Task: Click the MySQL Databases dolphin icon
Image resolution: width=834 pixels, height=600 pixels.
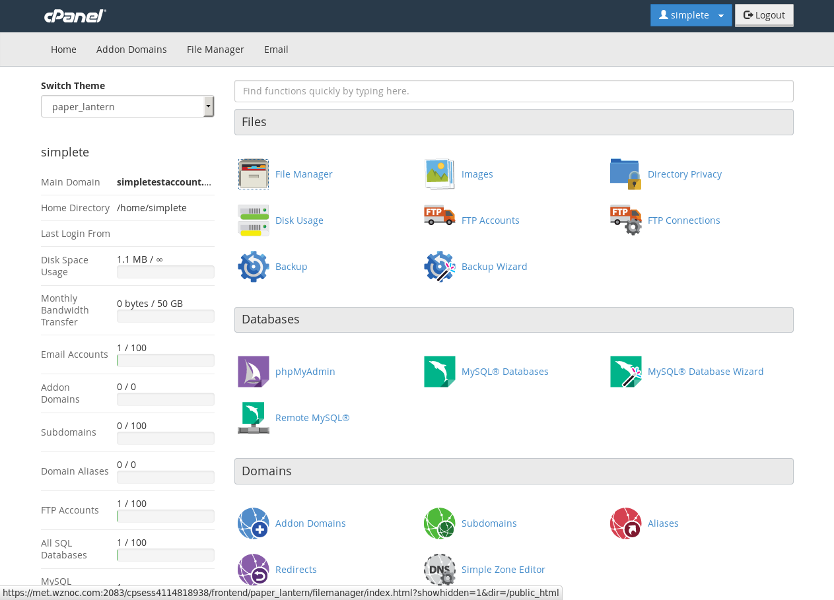Action: [439, 371]
